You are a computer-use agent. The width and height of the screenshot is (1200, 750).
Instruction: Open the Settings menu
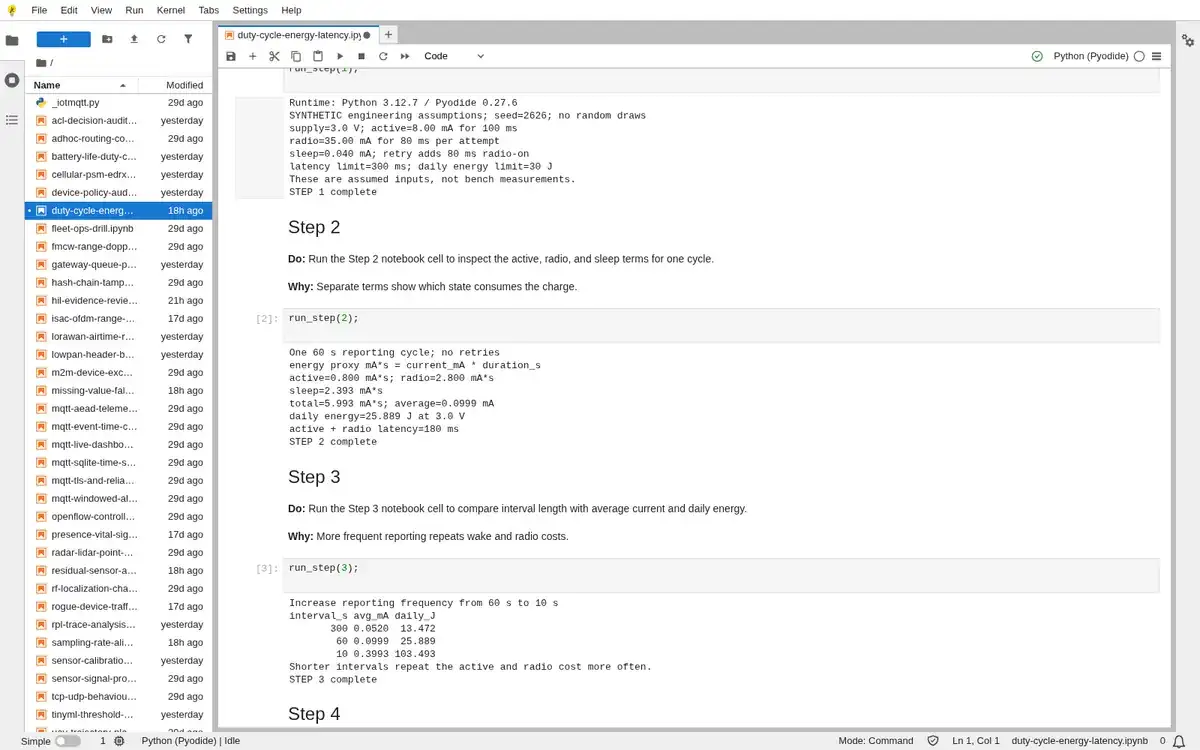(x=250, y=10)
